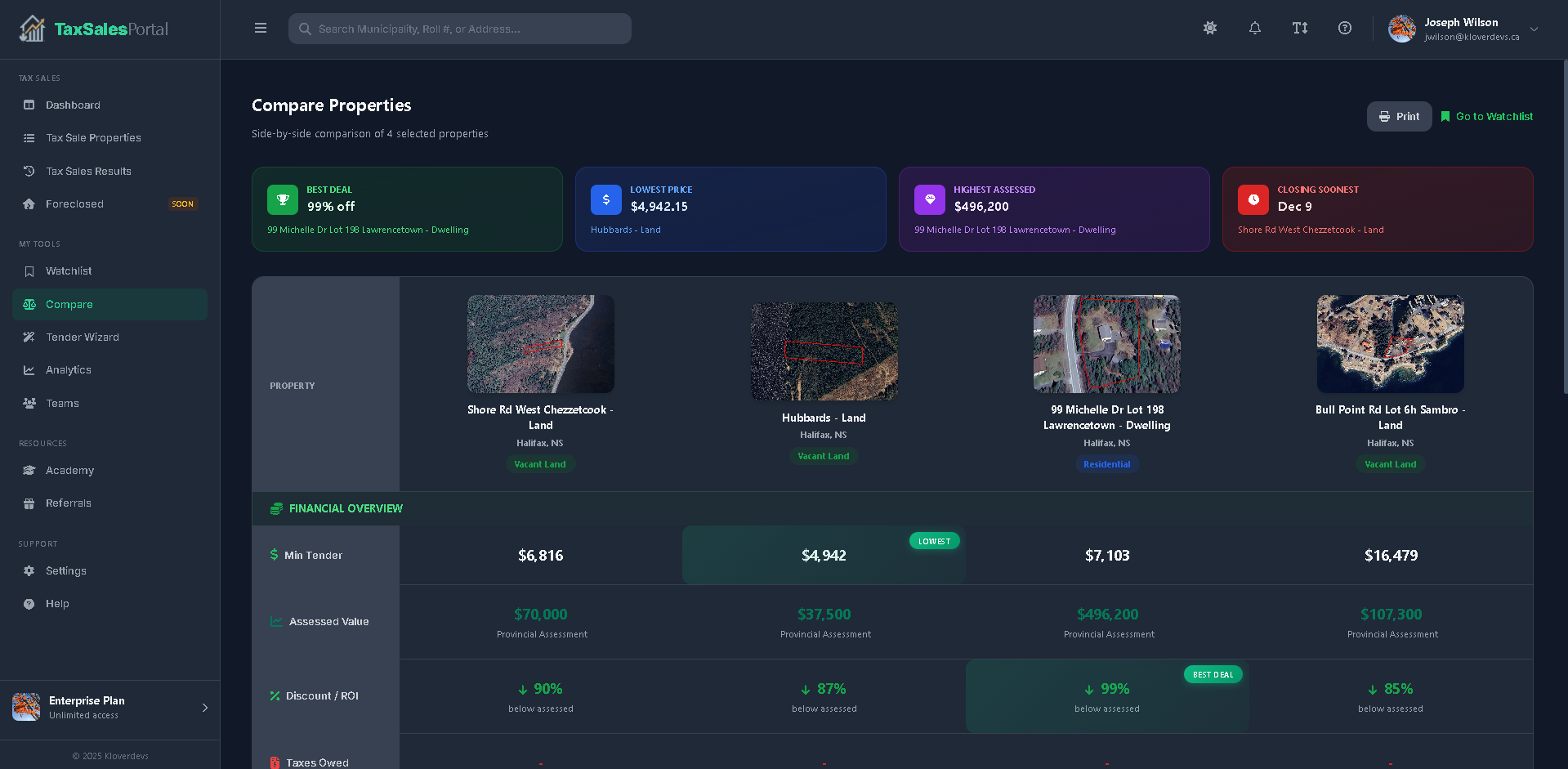This screenshot has height=769, width=1568.
Task: Select the Analytics sidebar icon
Action: [28, 369]
